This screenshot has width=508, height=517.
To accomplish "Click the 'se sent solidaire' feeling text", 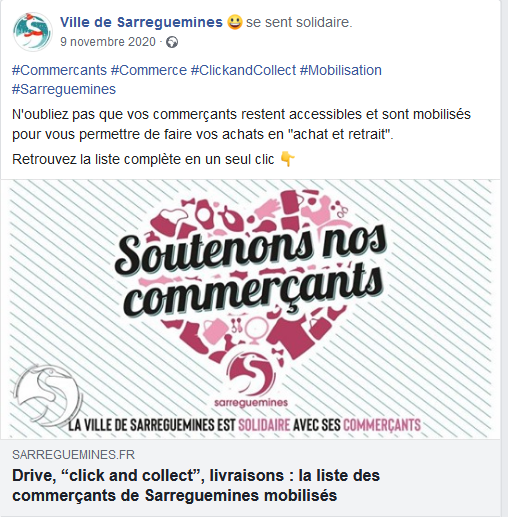I will point(299,22).
